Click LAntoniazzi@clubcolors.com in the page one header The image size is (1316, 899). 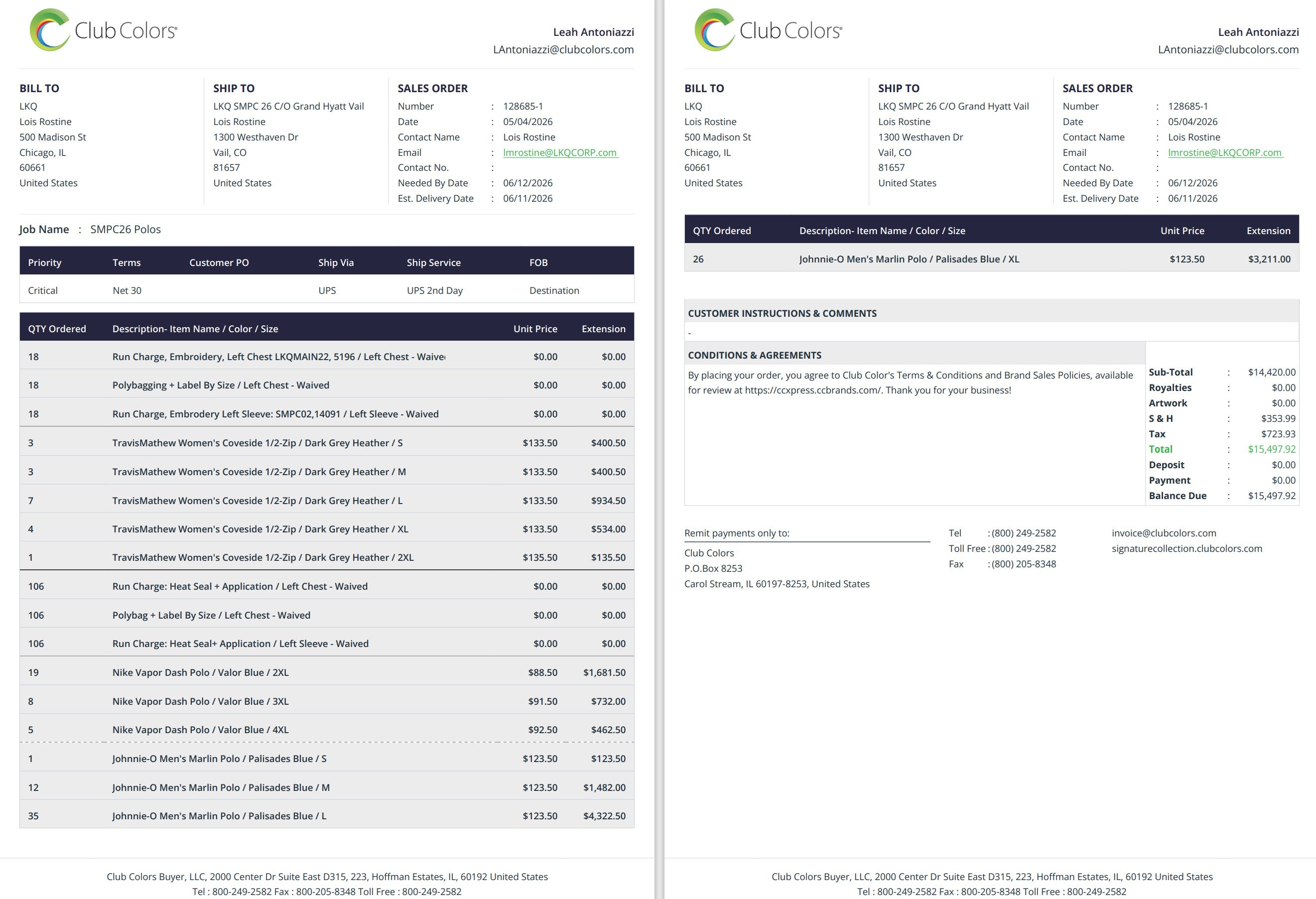click(563, 50)
